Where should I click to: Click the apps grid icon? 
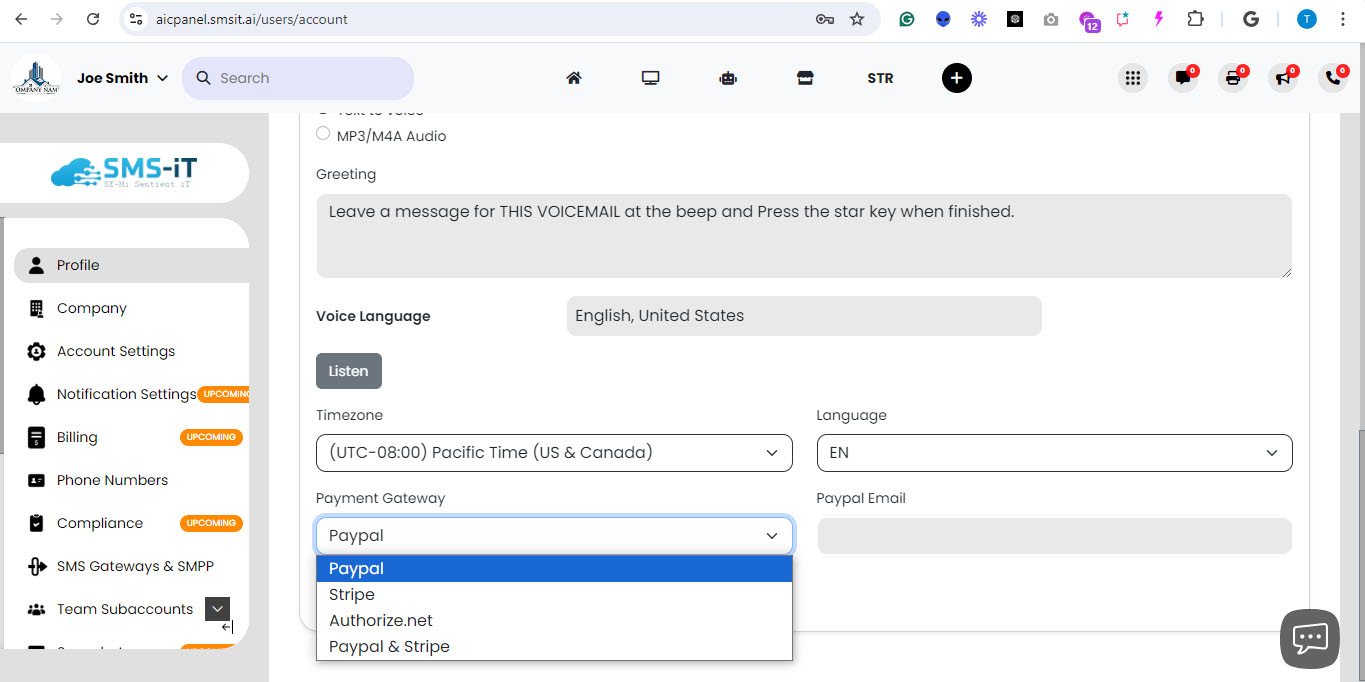[1133, 77]
